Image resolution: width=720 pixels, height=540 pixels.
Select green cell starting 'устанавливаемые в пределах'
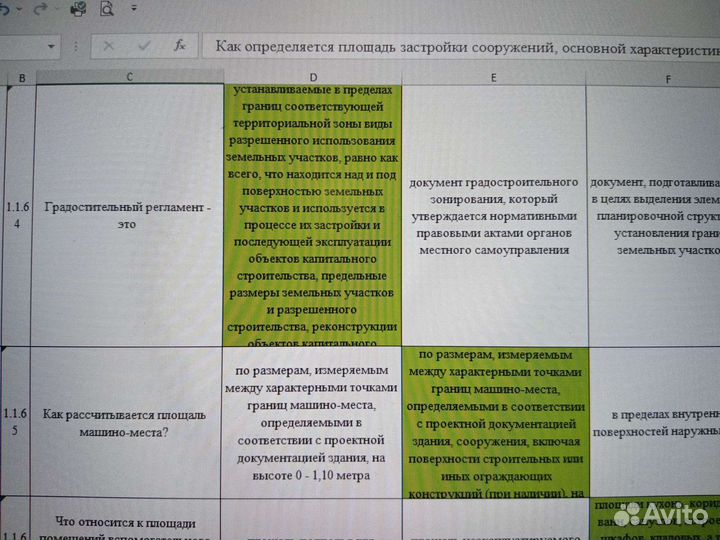point(312,215)
